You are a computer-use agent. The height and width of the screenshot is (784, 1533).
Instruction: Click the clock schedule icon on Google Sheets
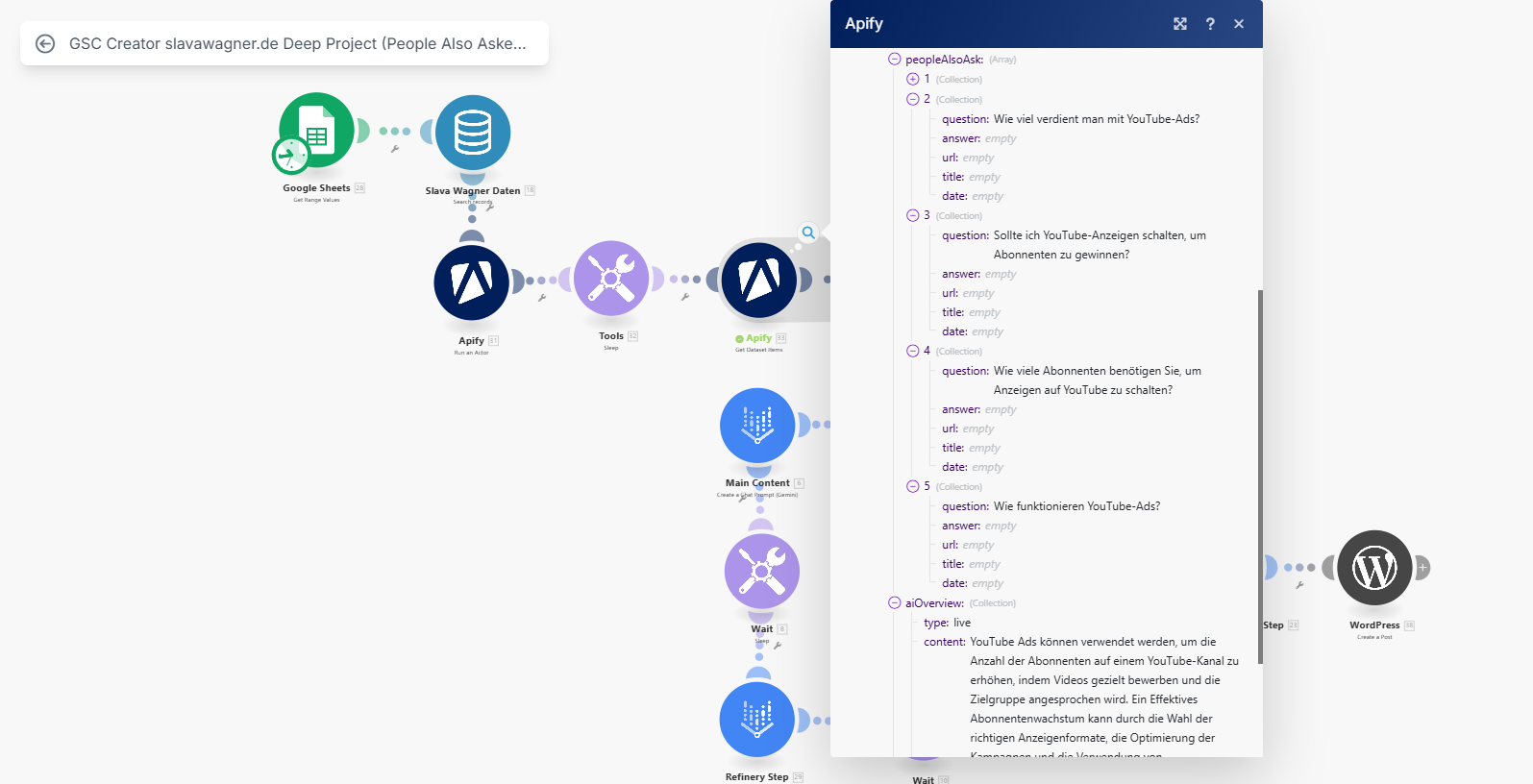[290, 155]
